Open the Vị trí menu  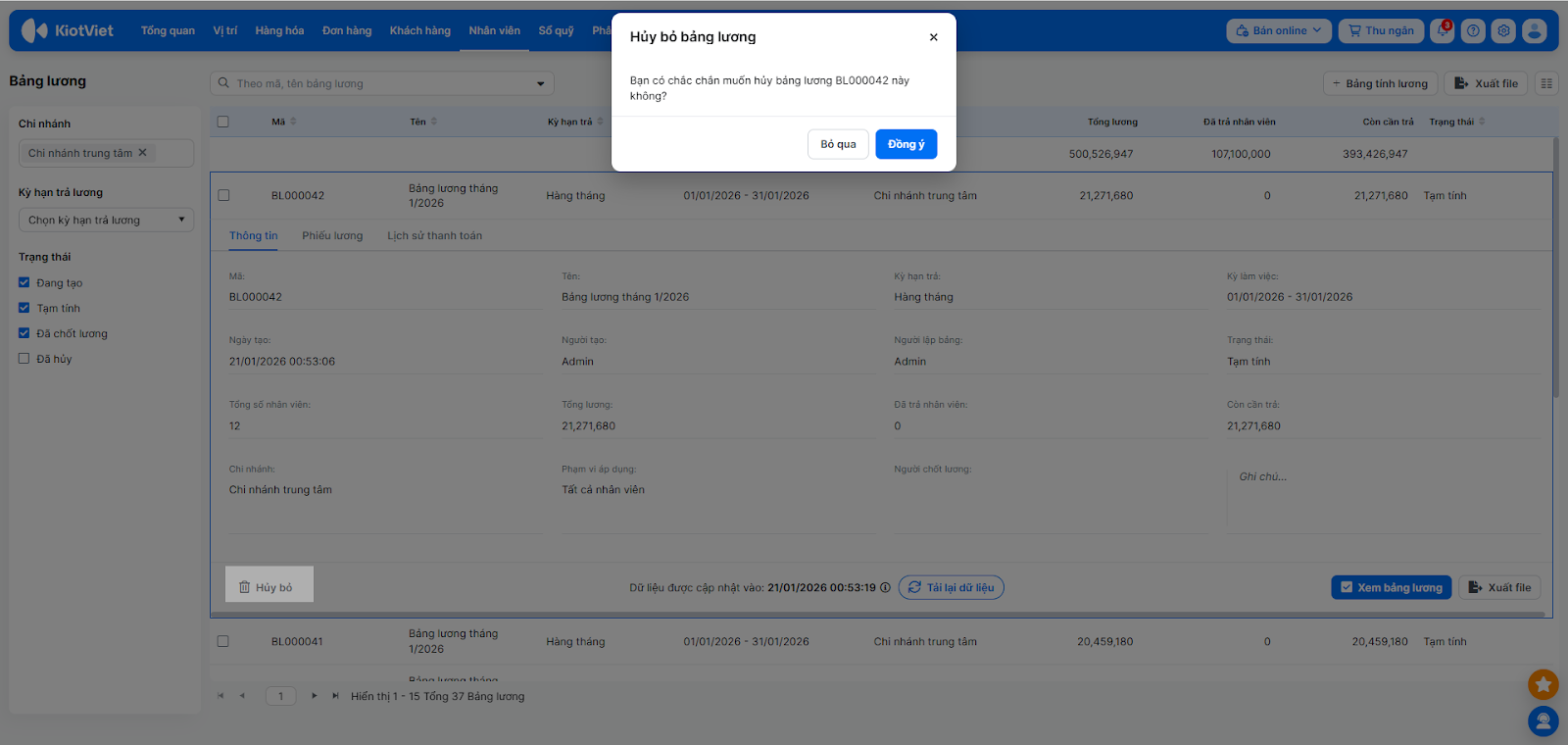coord(225,30)
